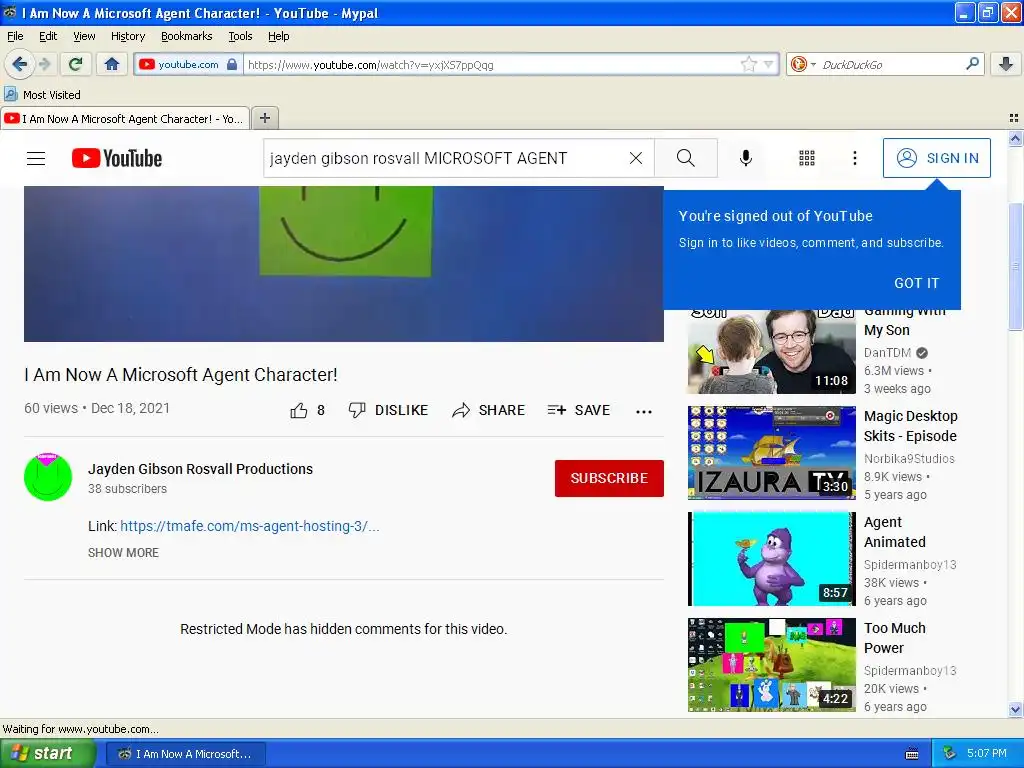Open the Agent Animated video thumbnail
Screen dimensions: 1024x768
(771, 559)
